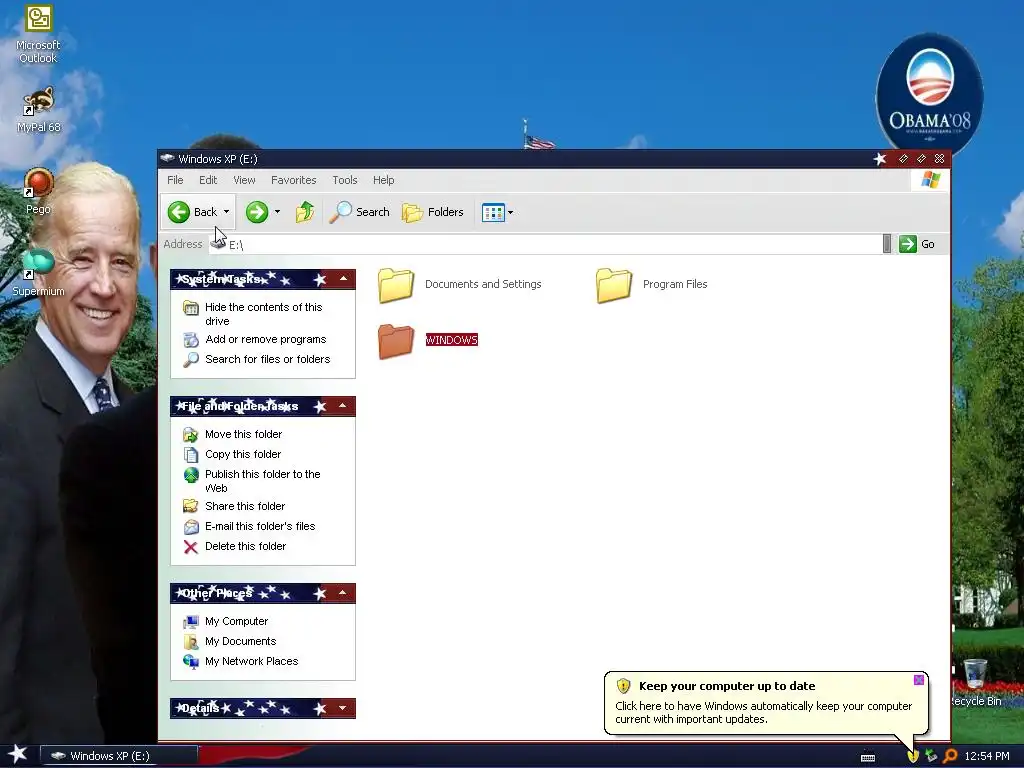Open My Computer in Other Places
This screenshot has width=1024, height=768.
tap(236, 622)
